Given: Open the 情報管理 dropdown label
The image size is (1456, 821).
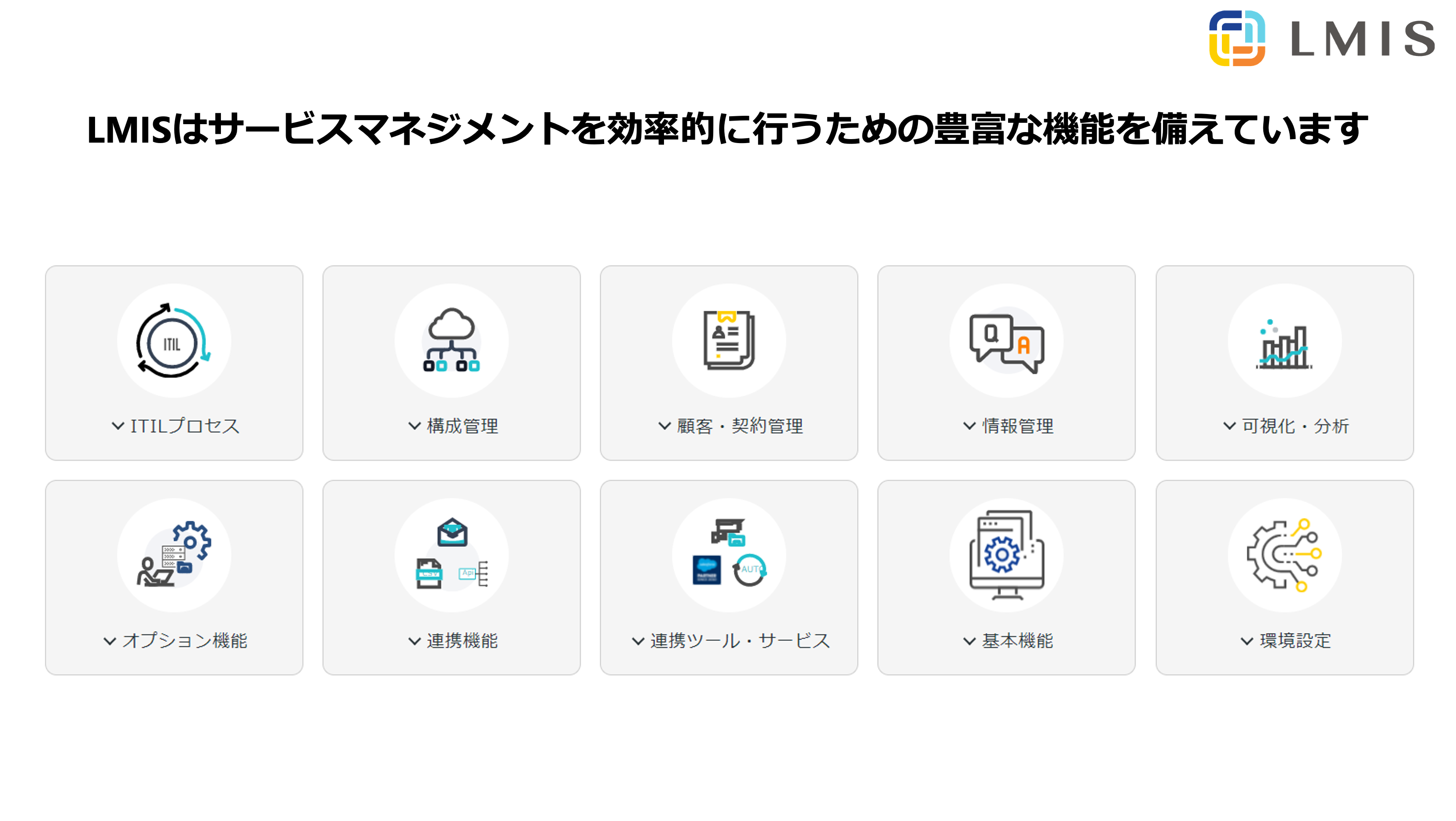Looking at the screenshot, I should coord(1017,426).
